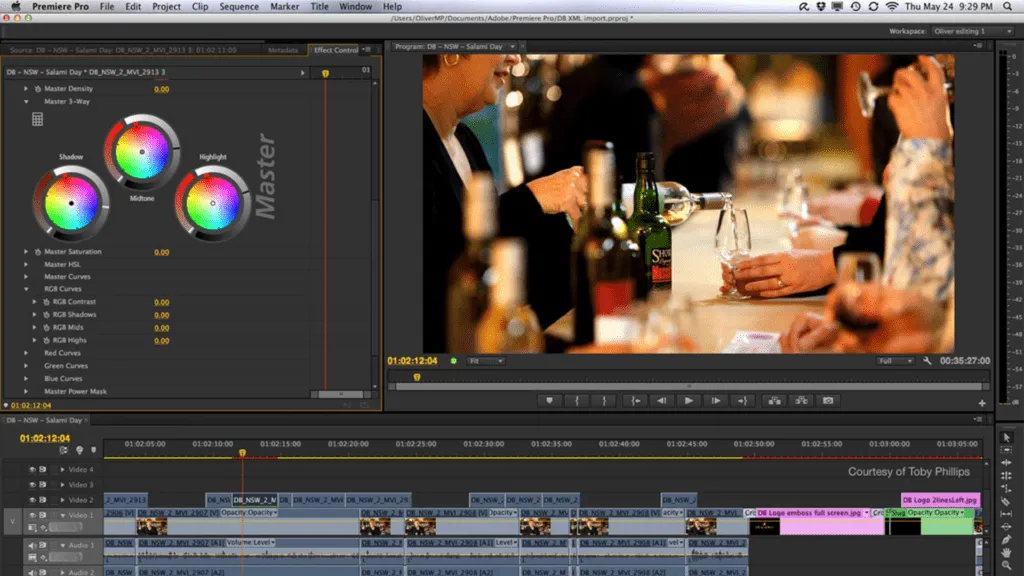Open the Workspace dropdown

tap(972, 31)
